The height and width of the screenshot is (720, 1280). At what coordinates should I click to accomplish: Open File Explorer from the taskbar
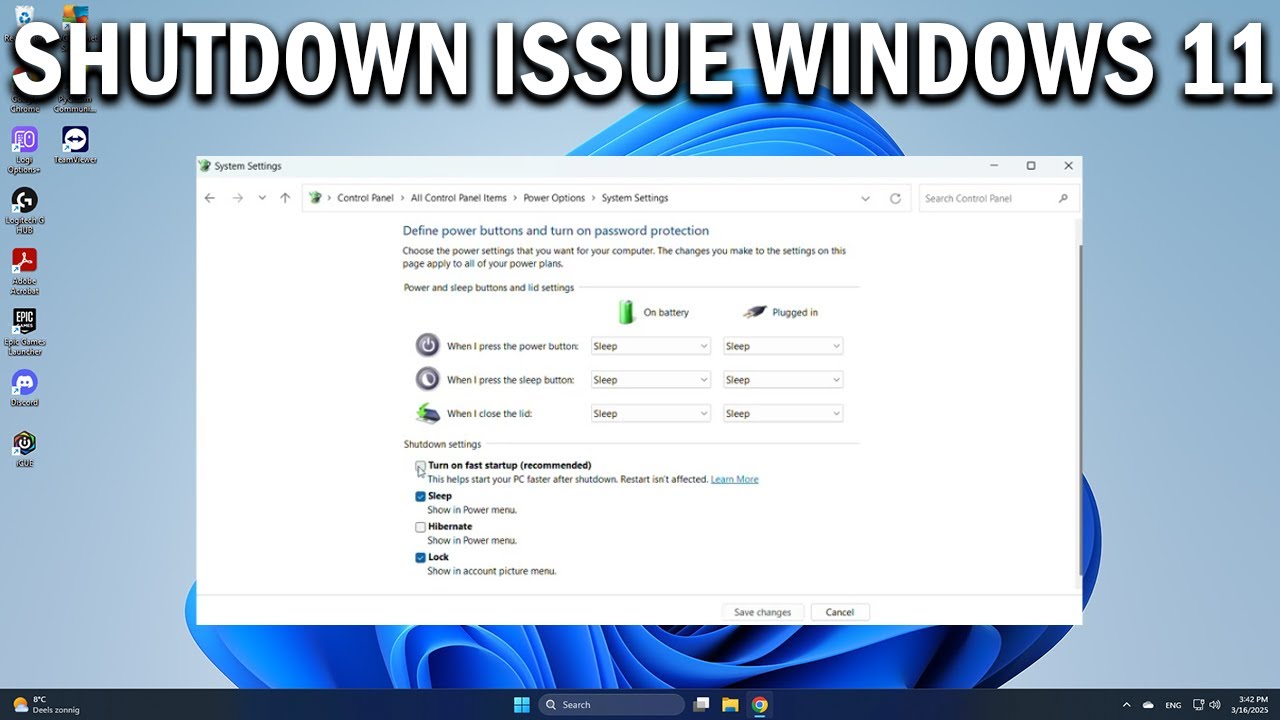click(x=730, y=705)
